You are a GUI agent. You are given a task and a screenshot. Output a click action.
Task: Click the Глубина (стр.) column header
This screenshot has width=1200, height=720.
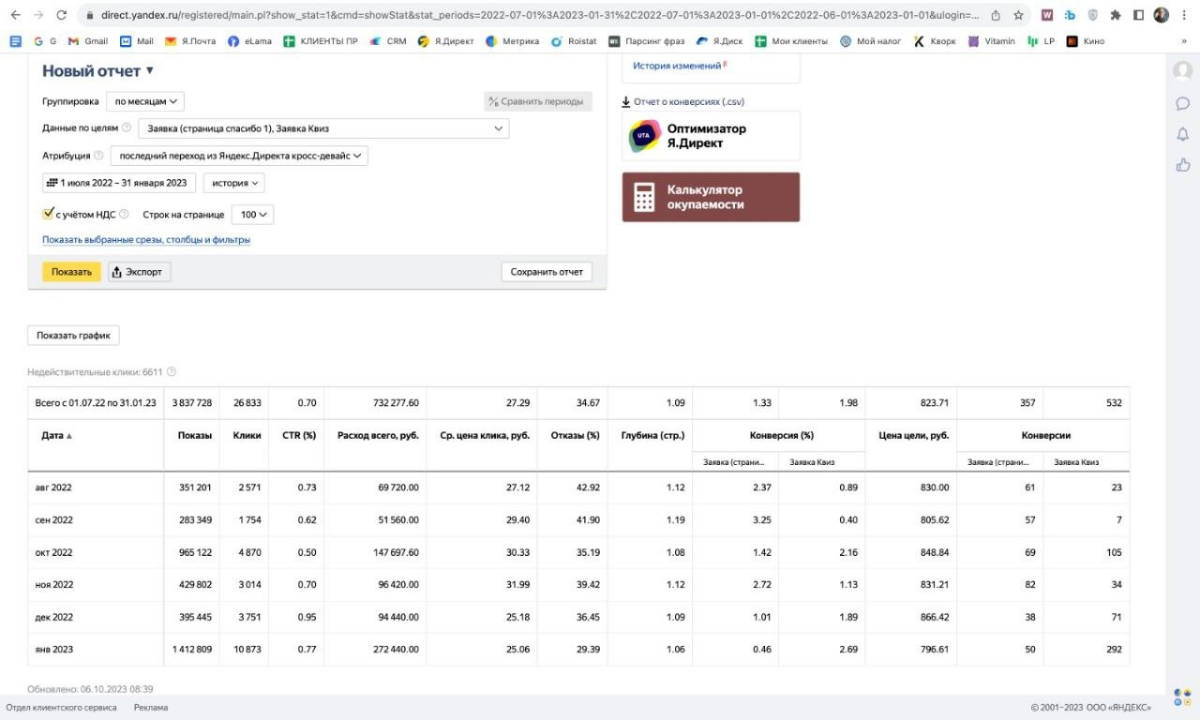pos(652,436)
